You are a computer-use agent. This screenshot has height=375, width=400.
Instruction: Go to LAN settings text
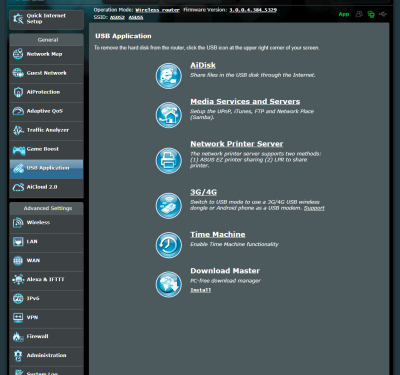32,241
